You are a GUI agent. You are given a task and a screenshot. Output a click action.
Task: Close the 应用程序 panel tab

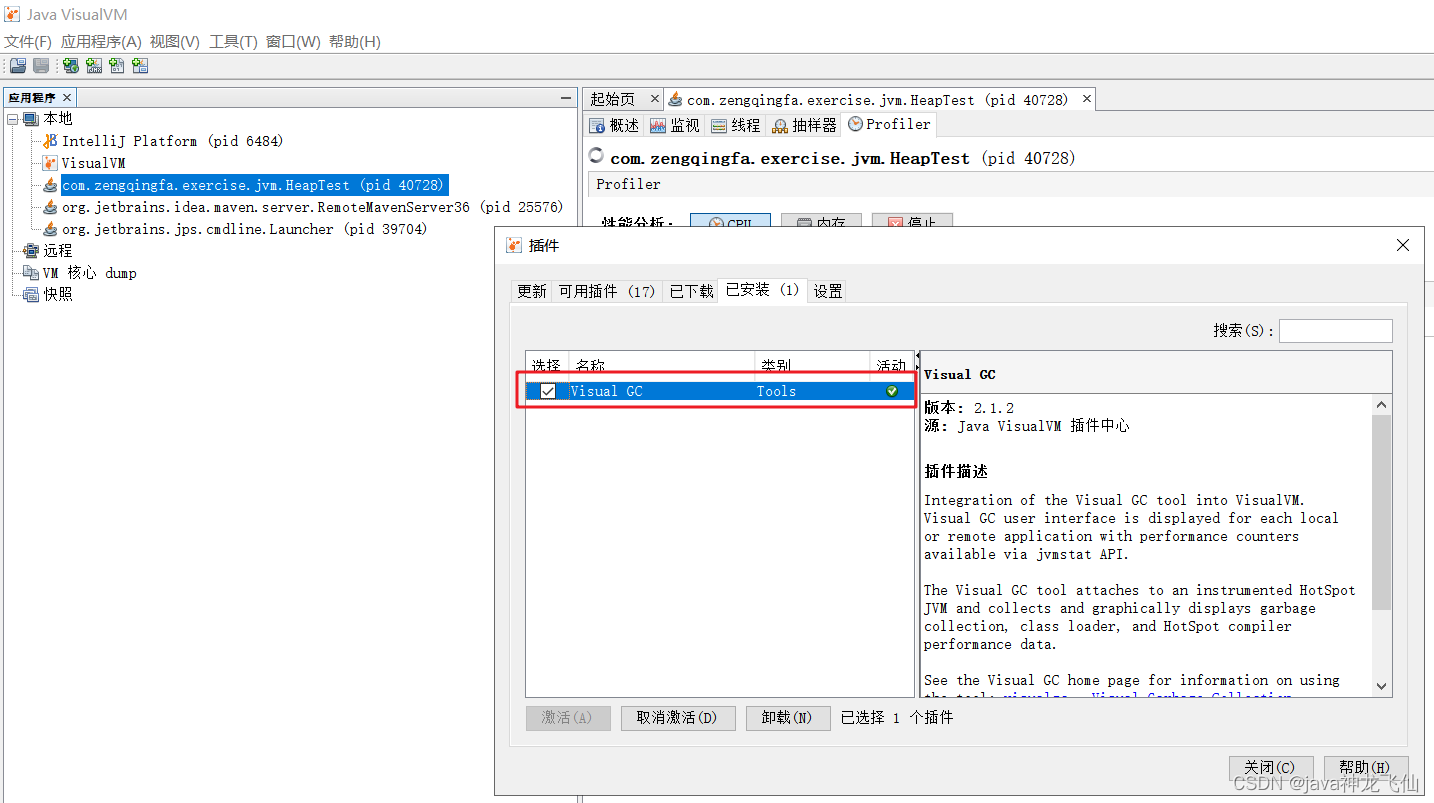pyautogui.click(x=67, y=97)
